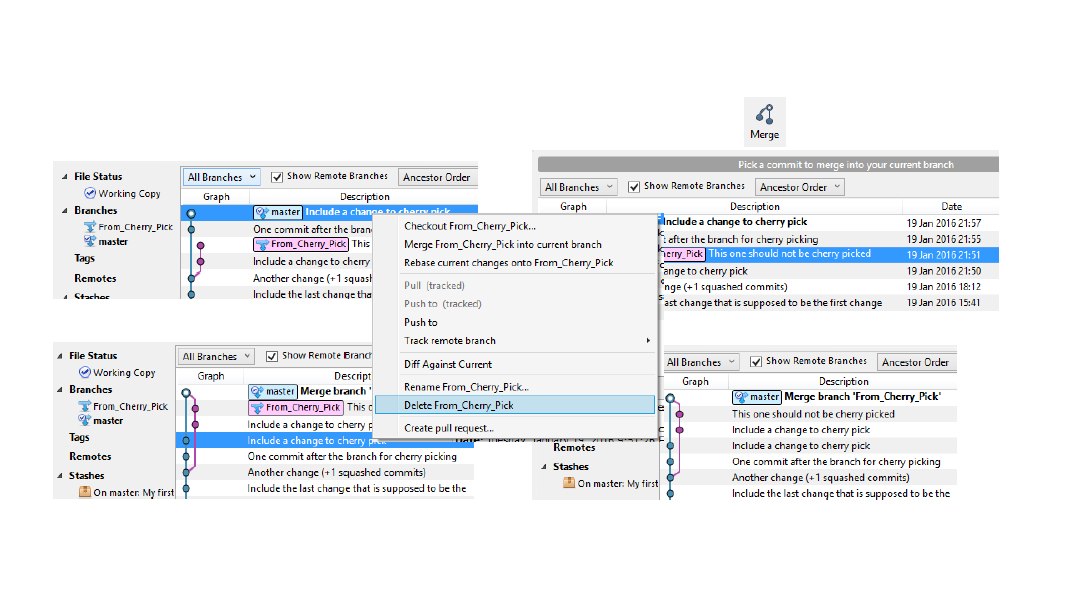The image size is (1068, 600).
Task: Open Ancestor Order dropdown in merge dialog
Action: point(800,187)
